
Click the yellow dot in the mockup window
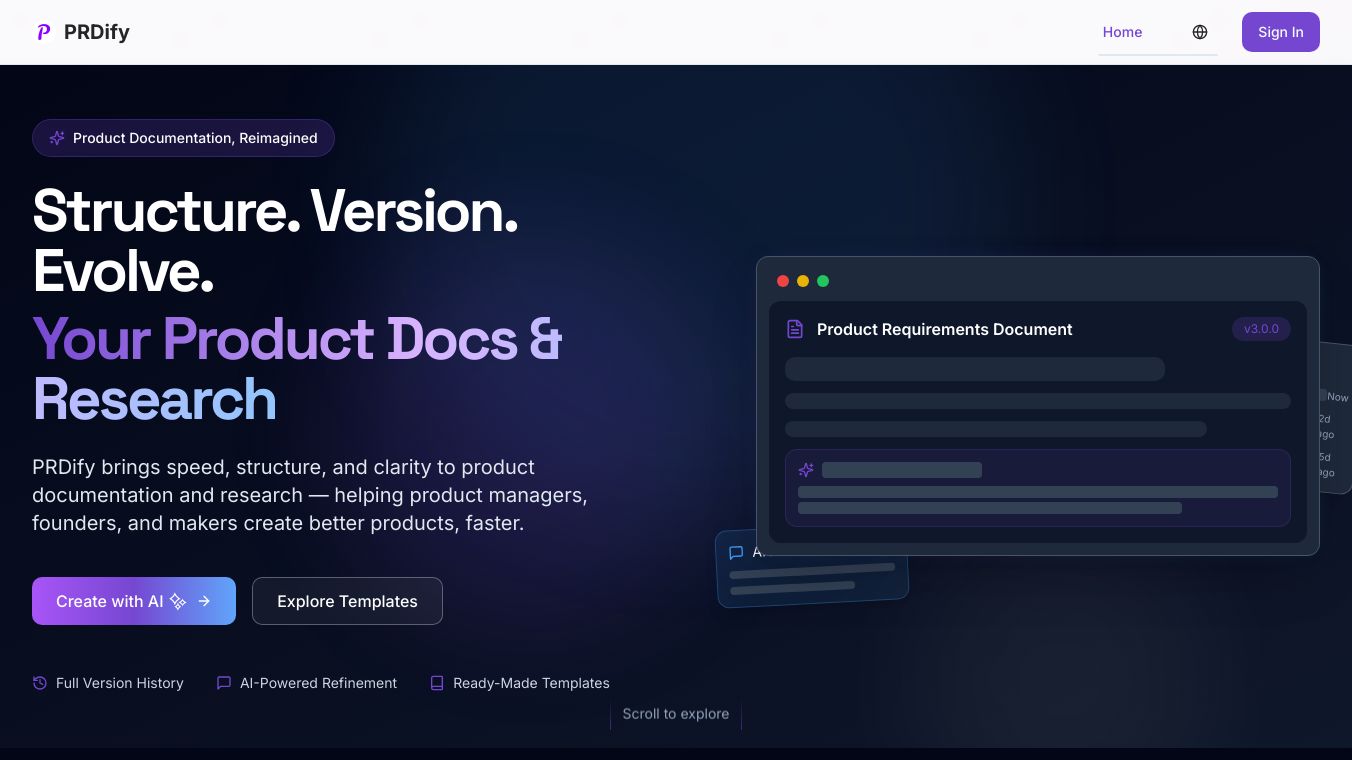803,281
